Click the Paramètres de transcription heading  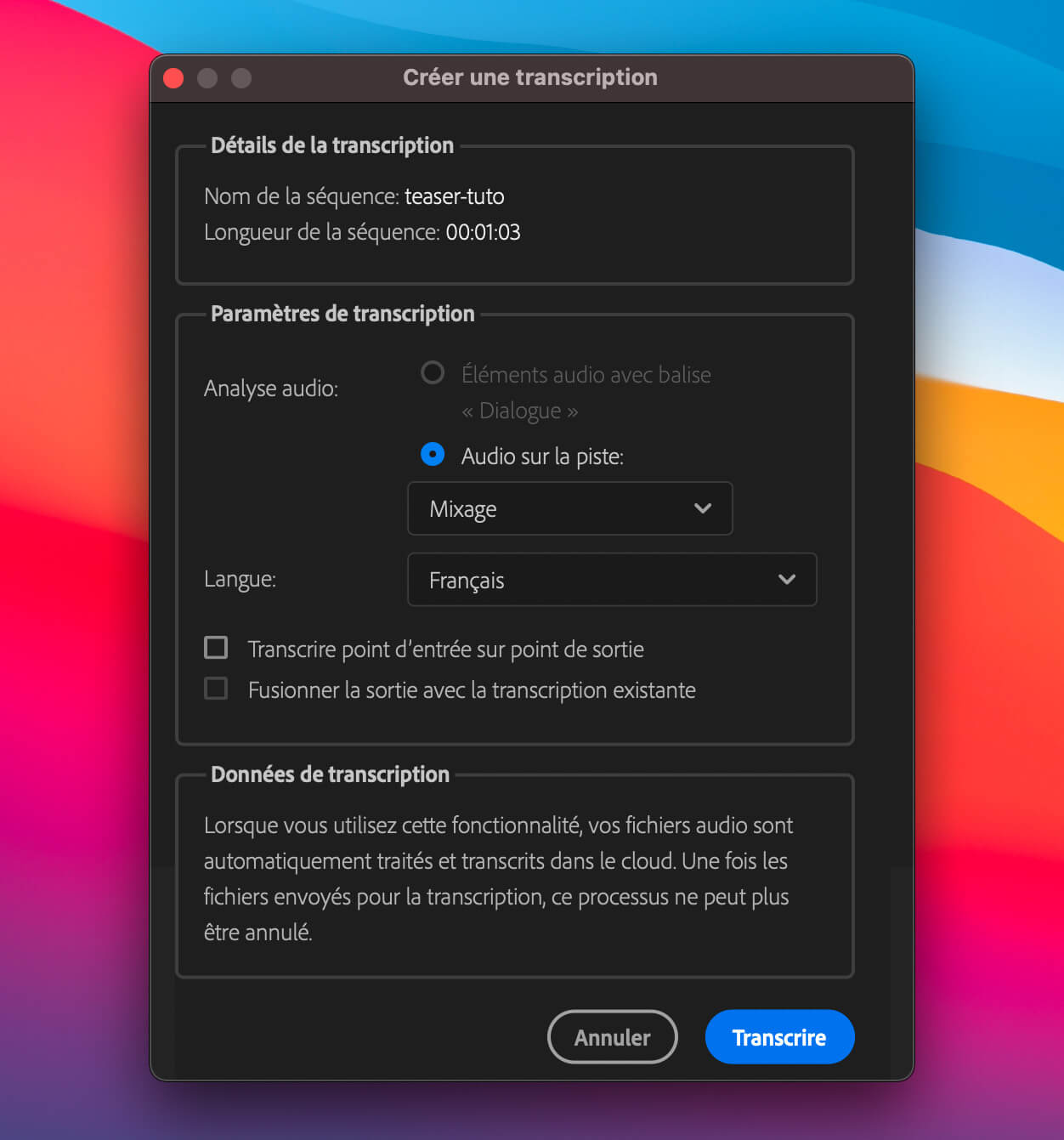tap(342, 314)
